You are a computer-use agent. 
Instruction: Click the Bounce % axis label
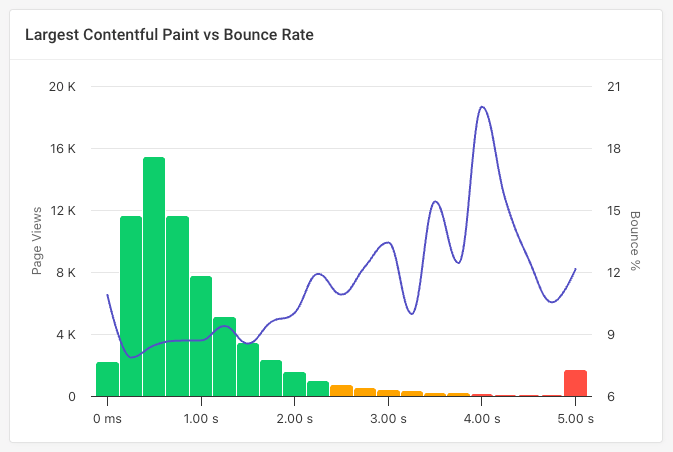(x=634, y=241)
